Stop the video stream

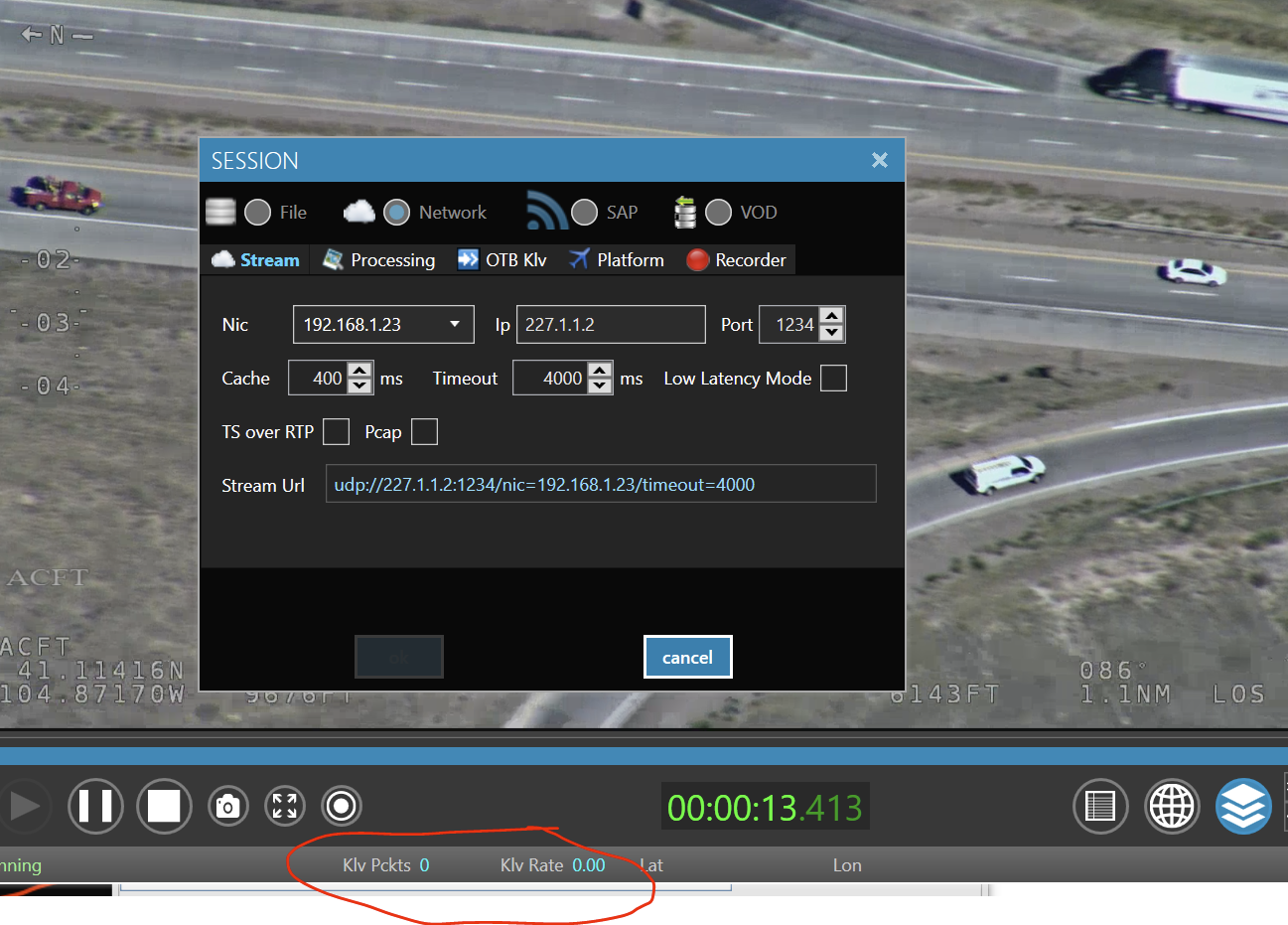coord(164,806)
